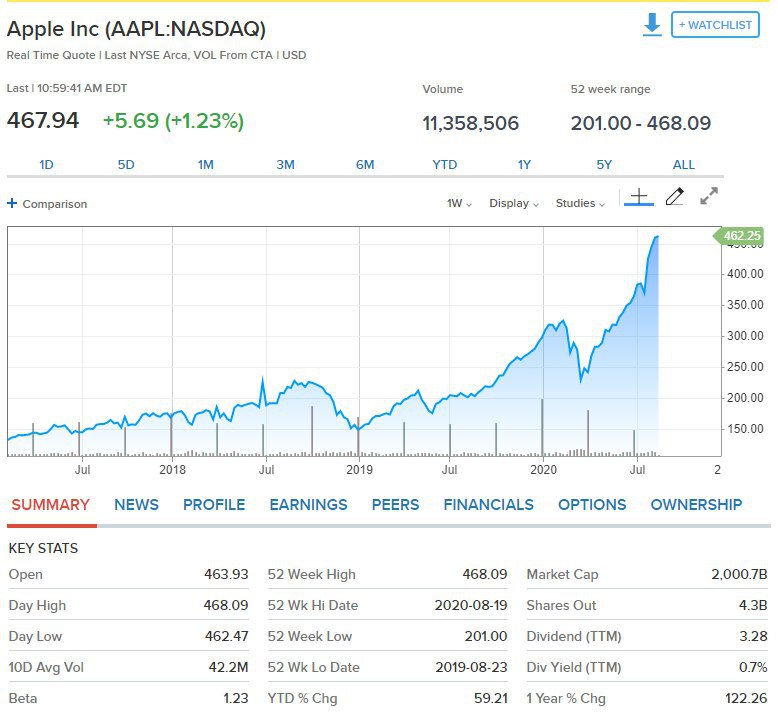This screenshot has height=722, width=778.
Task: Click the 400.00 price axis label
Action: click(x=745, y=274)
